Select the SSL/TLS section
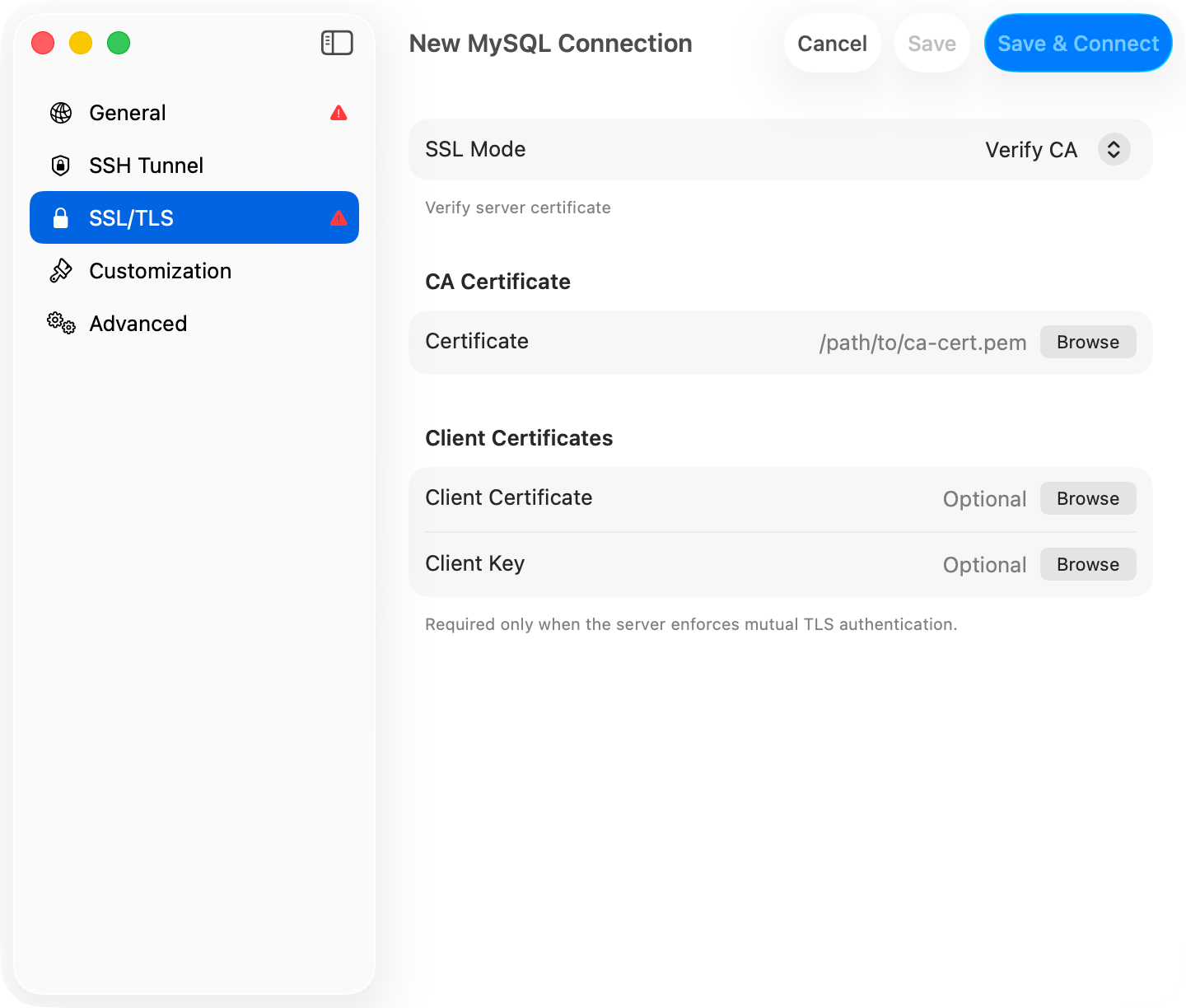This screenshot has width=1186, height=1008. click(194, 217)
